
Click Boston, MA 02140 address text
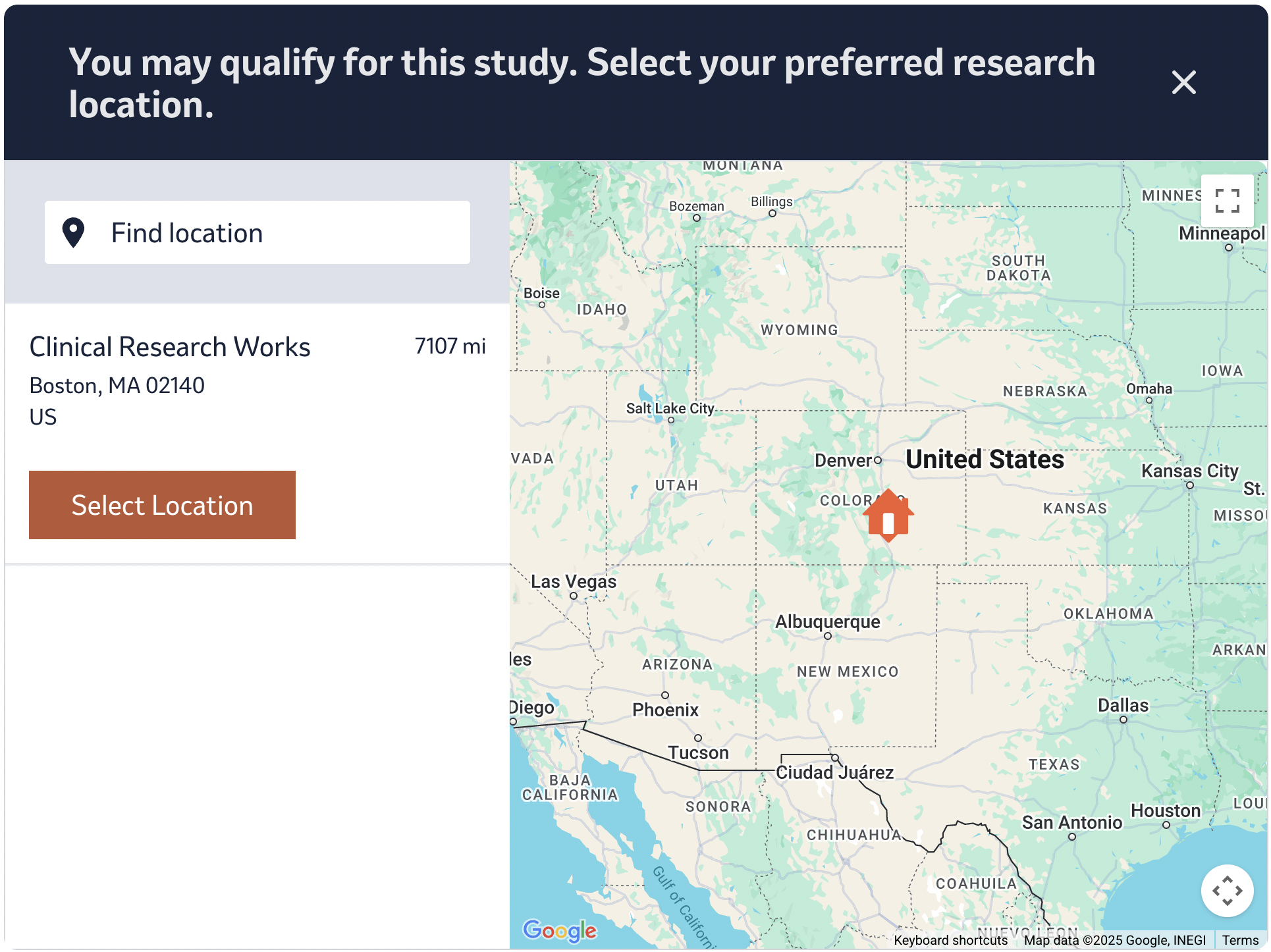click(117, 385)
